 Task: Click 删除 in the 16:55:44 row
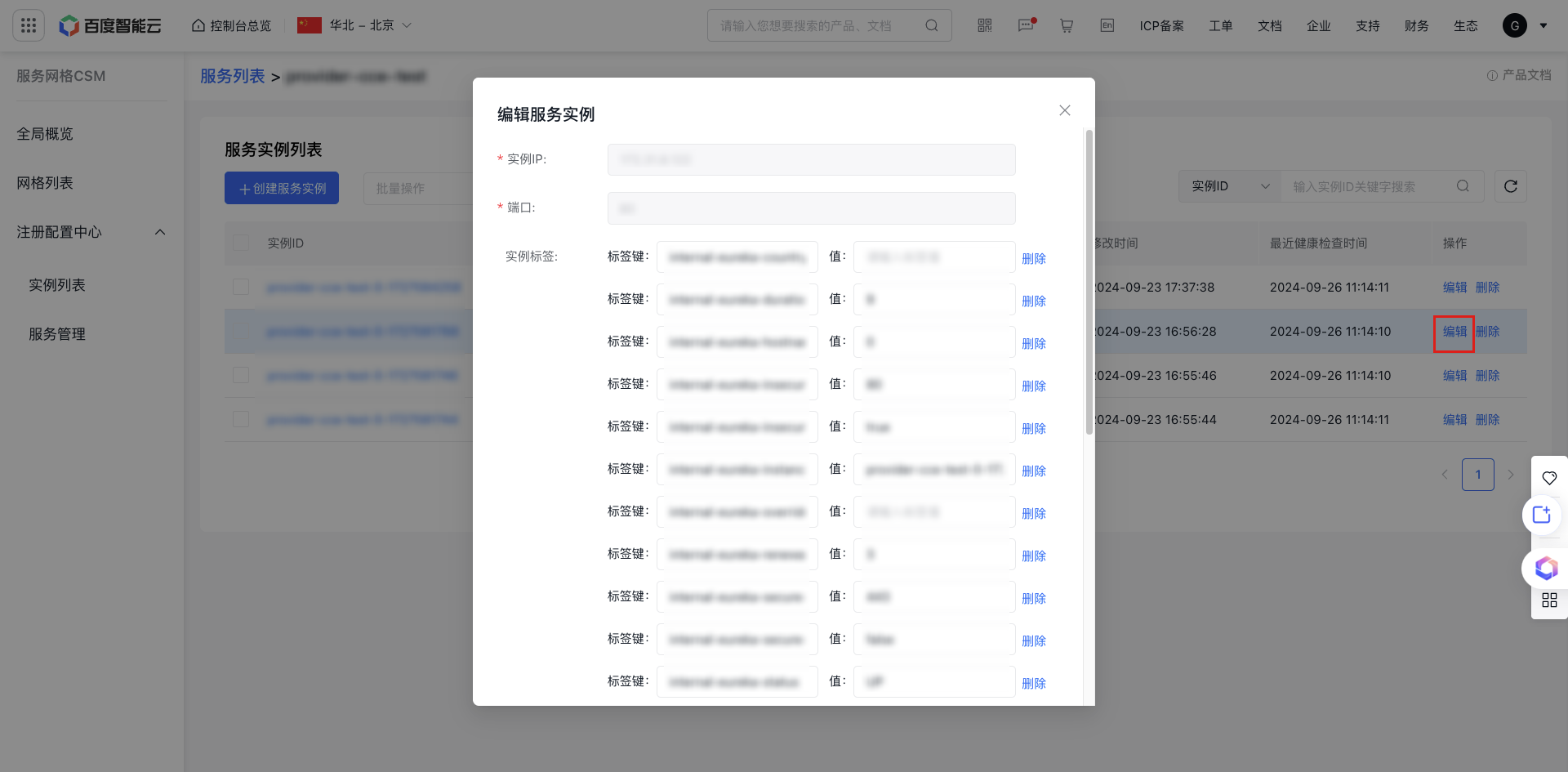coord(1488,420)
